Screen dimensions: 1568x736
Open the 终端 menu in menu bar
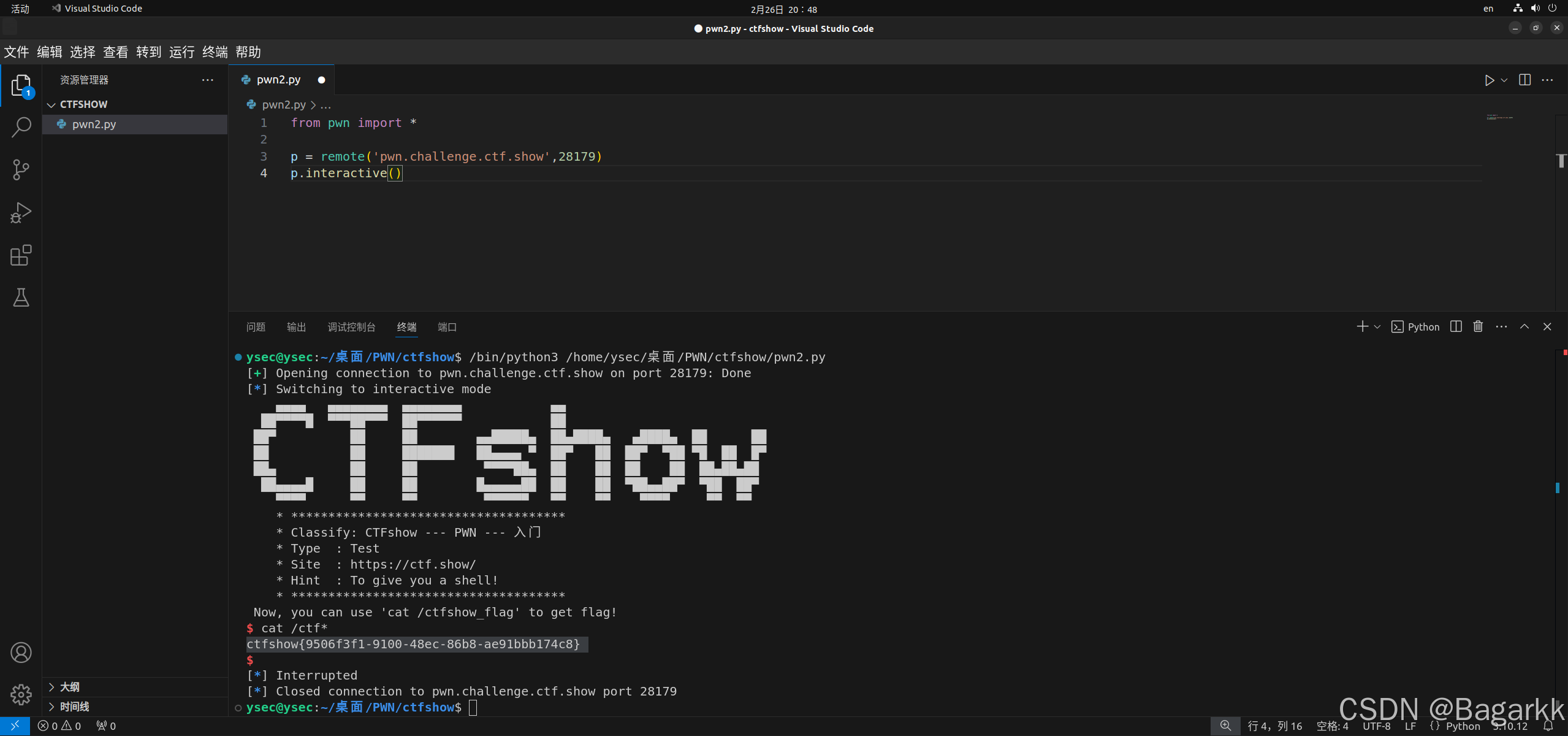click(215, 52)
